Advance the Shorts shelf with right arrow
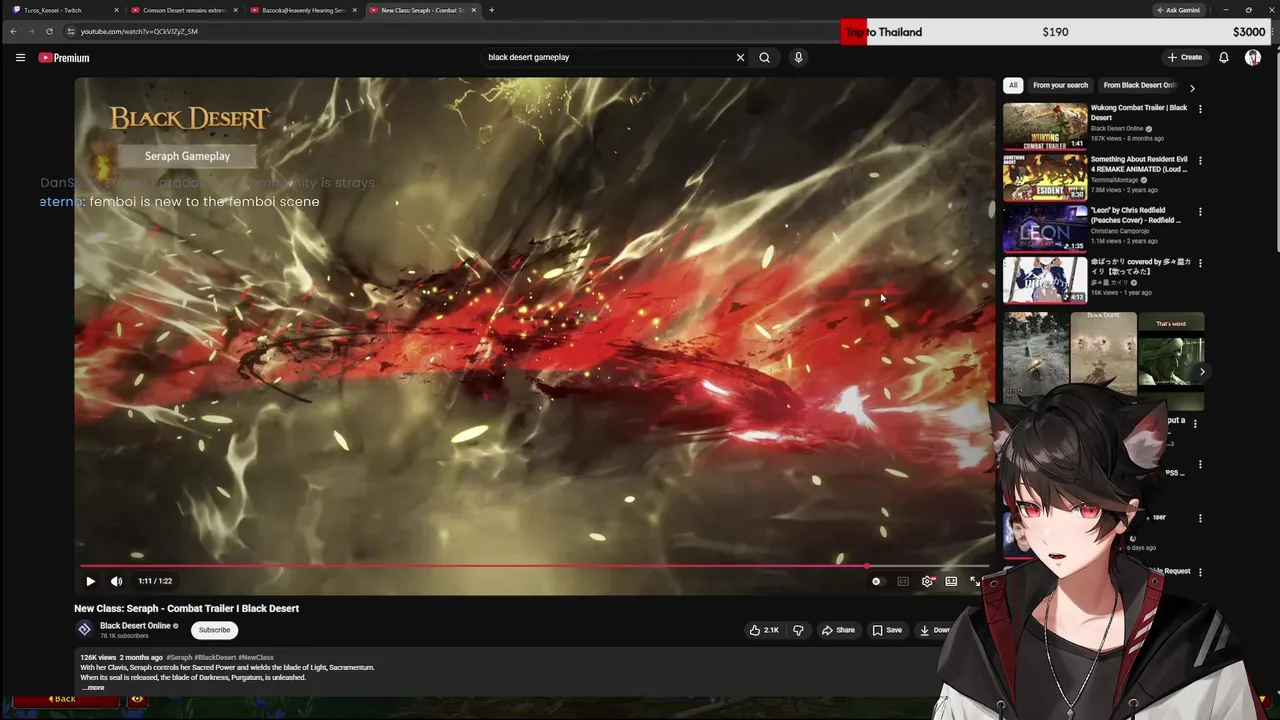The height and width of the screenshot is (720, 1280). [1202, 372]
